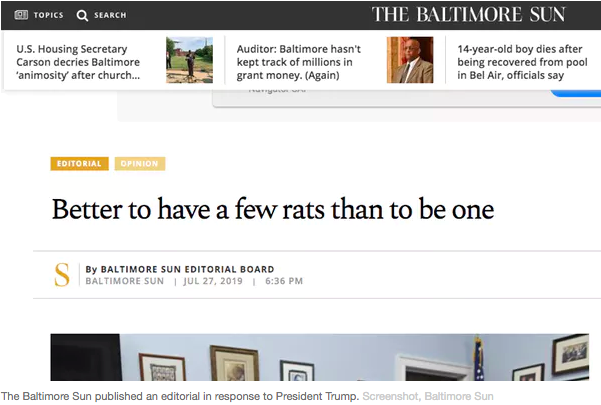The image size is (601, 405).
Task: Go to The Baltimore Sun homepage logo
Action: (x=468, y=15)
